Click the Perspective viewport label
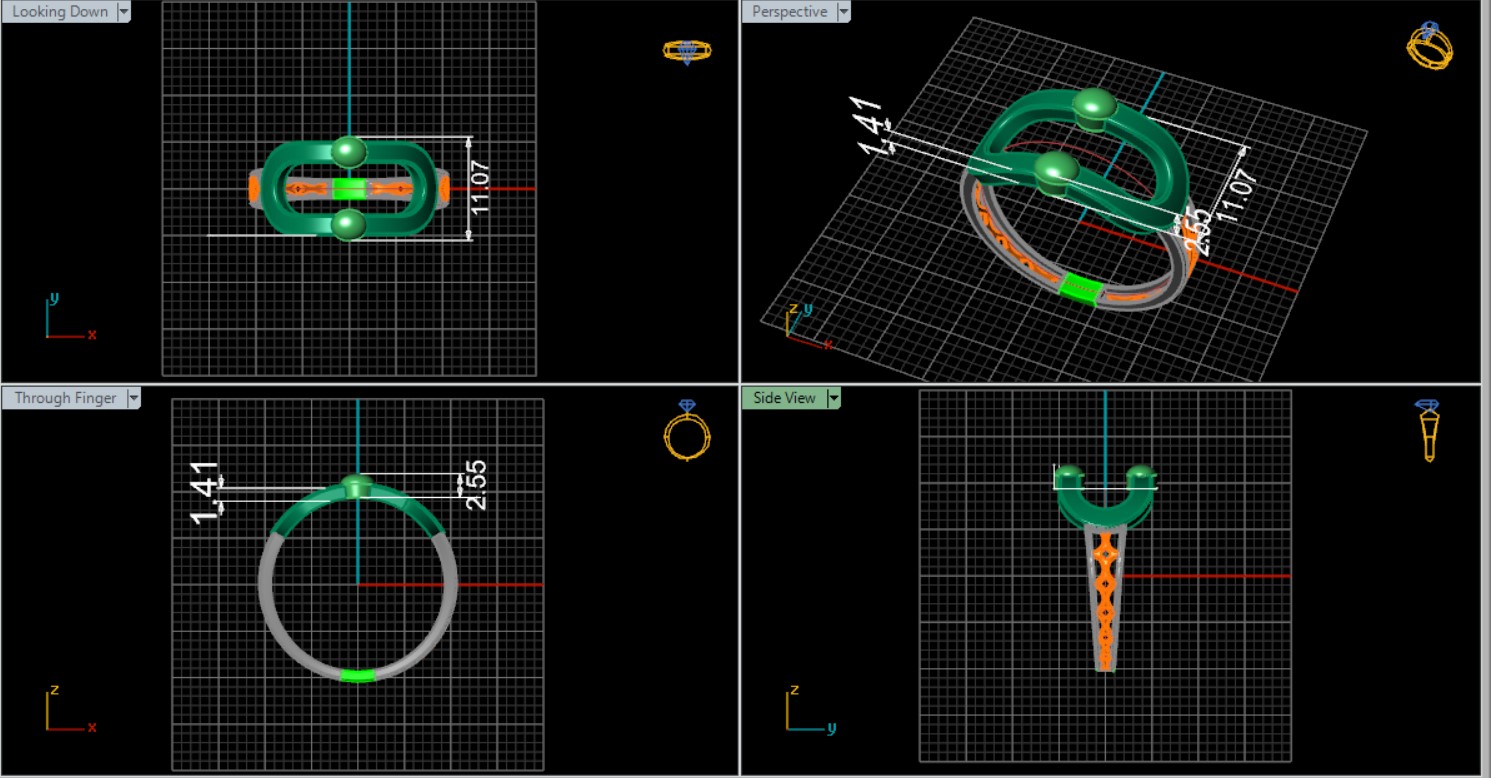The image size is (1491, 778). (789, 12)
